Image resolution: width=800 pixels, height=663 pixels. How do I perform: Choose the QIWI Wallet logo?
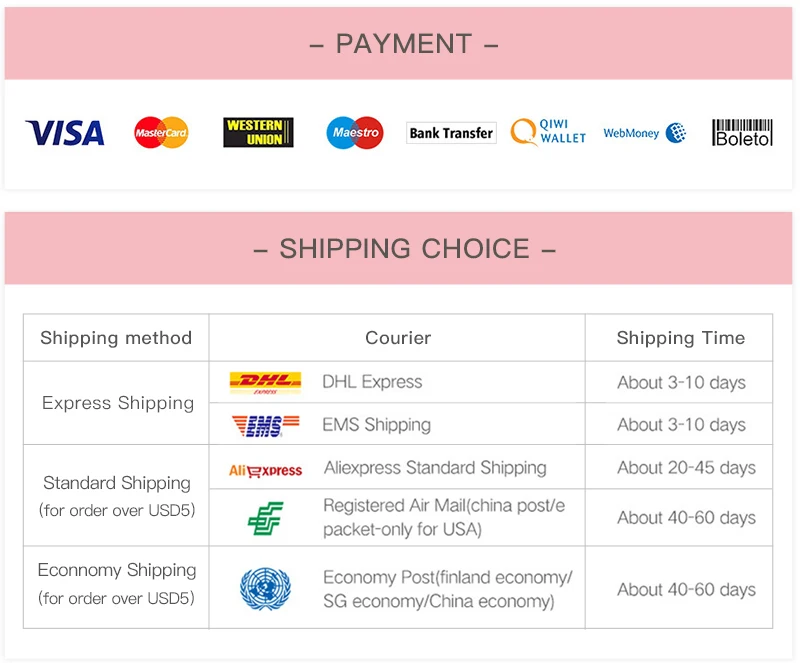point(548,132)
